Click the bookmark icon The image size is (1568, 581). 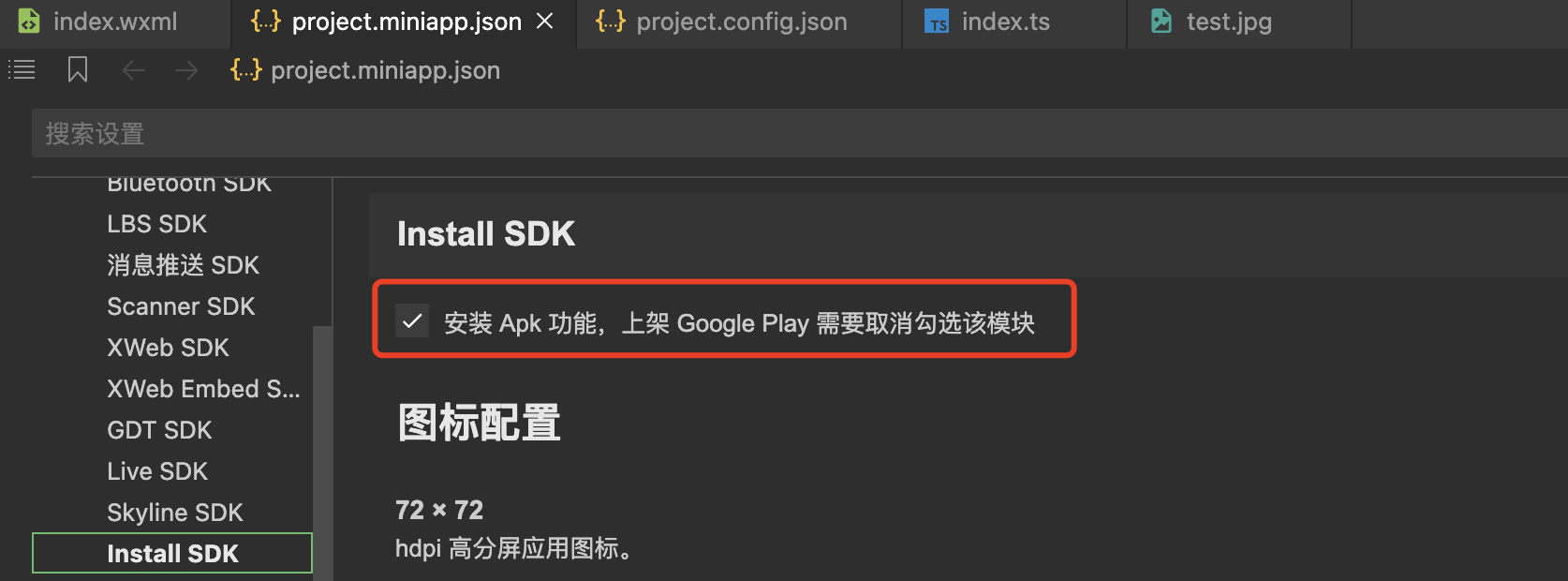(x=78, y=69)
